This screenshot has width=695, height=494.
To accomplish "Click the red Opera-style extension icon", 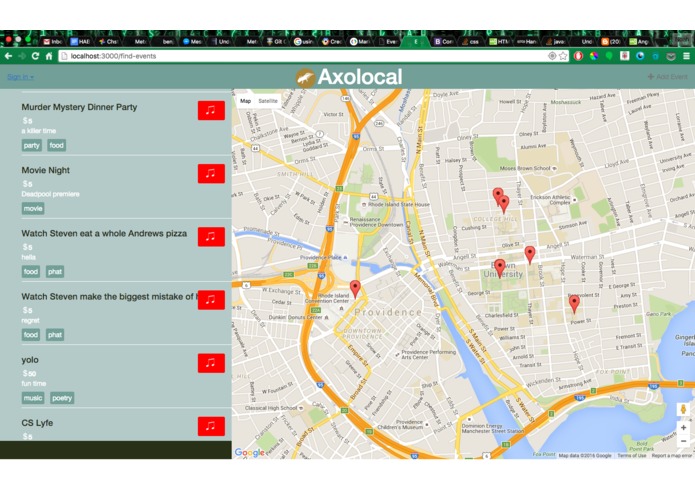I will coord(578,56).
